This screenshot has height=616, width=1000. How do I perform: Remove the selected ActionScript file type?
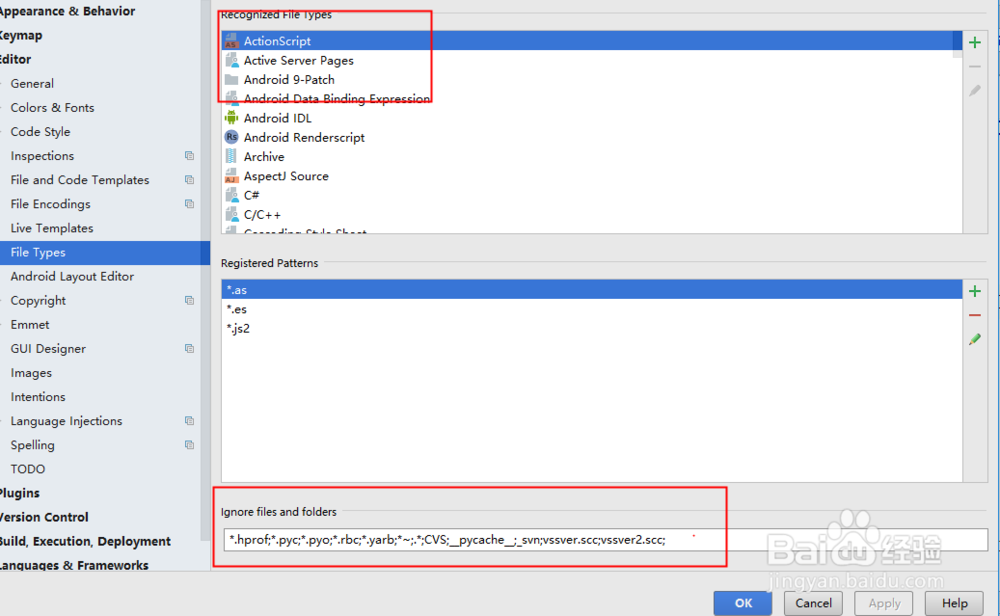975,67
